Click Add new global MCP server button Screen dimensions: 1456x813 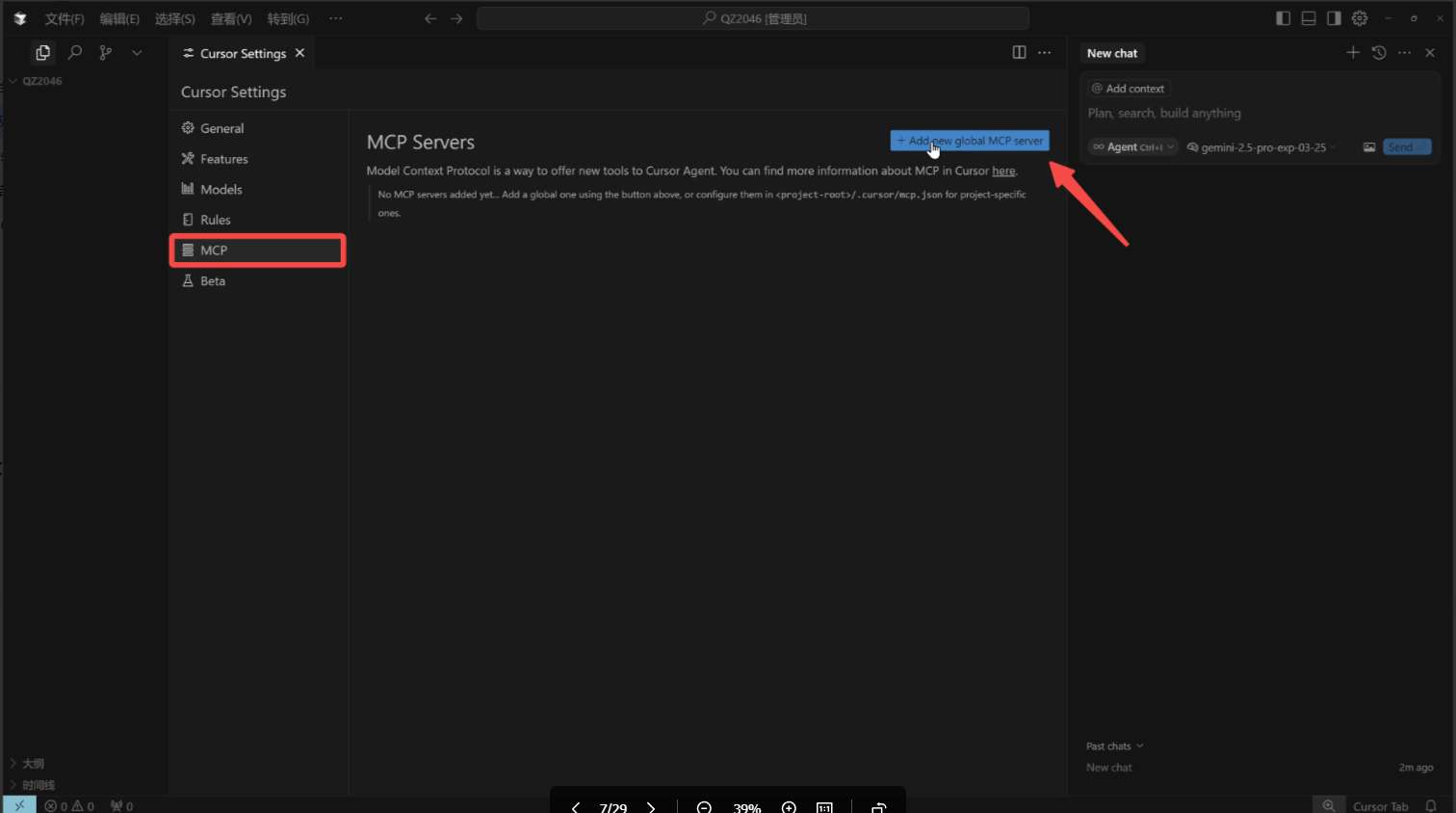[x=970, y=141]
